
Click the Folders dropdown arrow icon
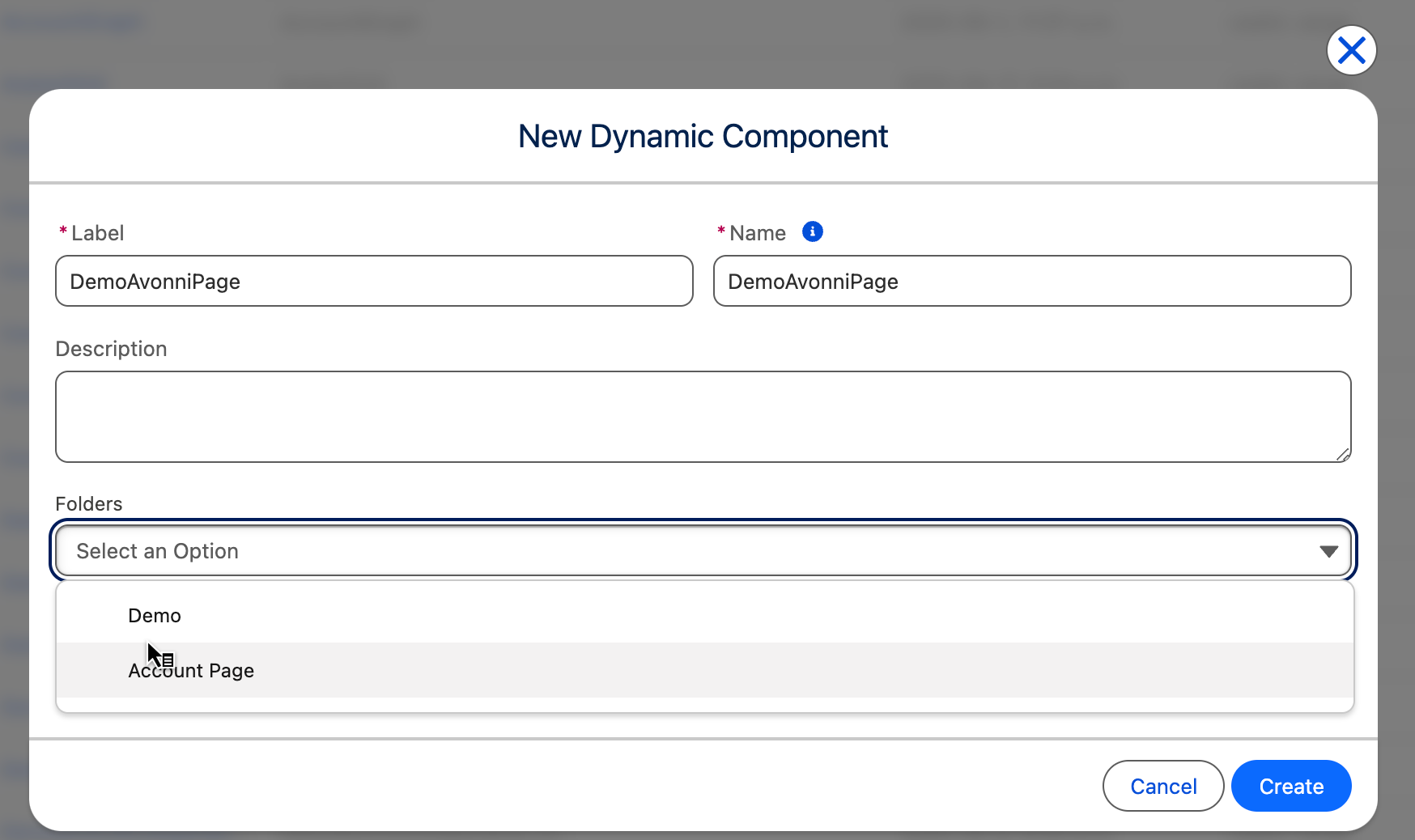1328,551
